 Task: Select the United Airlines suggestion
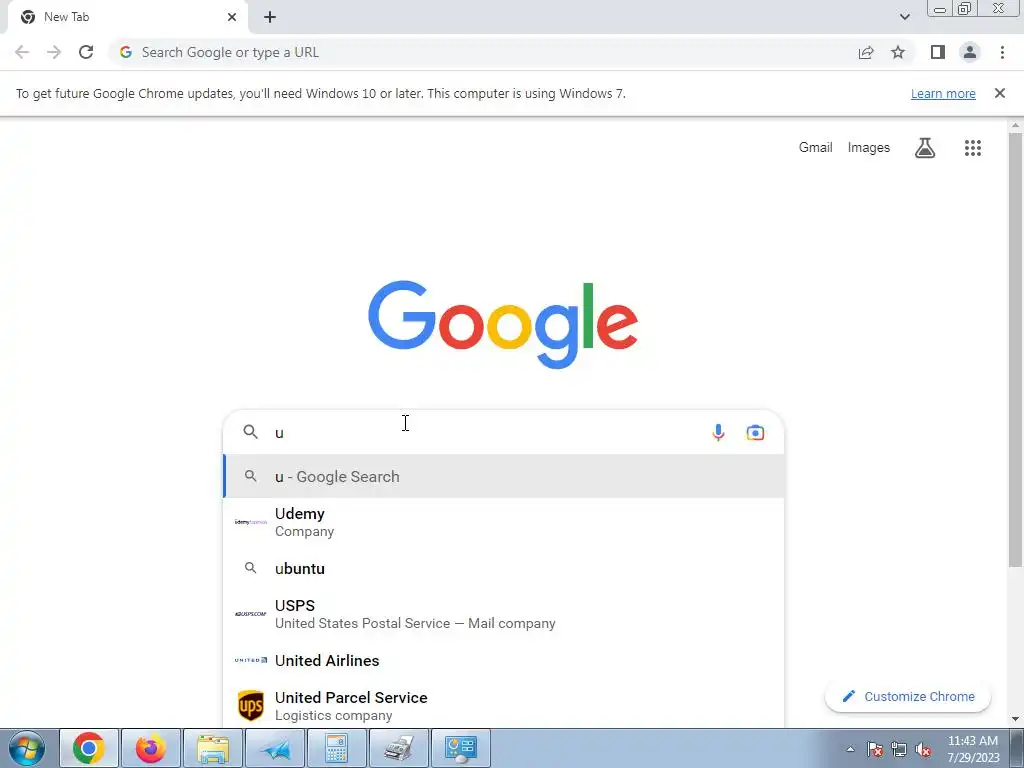504,660
